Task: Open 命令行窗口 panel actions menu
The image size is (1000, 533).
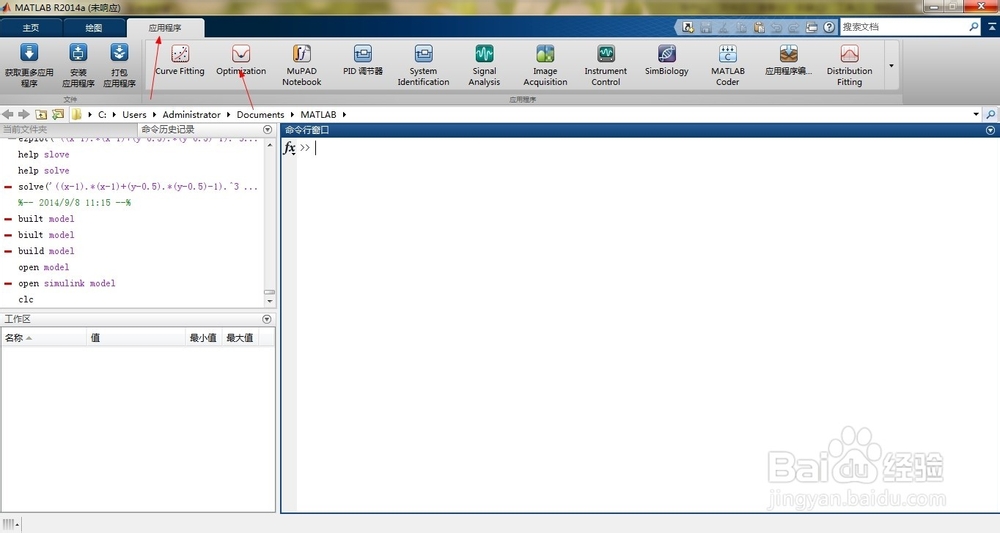Action: click(990, 130)
